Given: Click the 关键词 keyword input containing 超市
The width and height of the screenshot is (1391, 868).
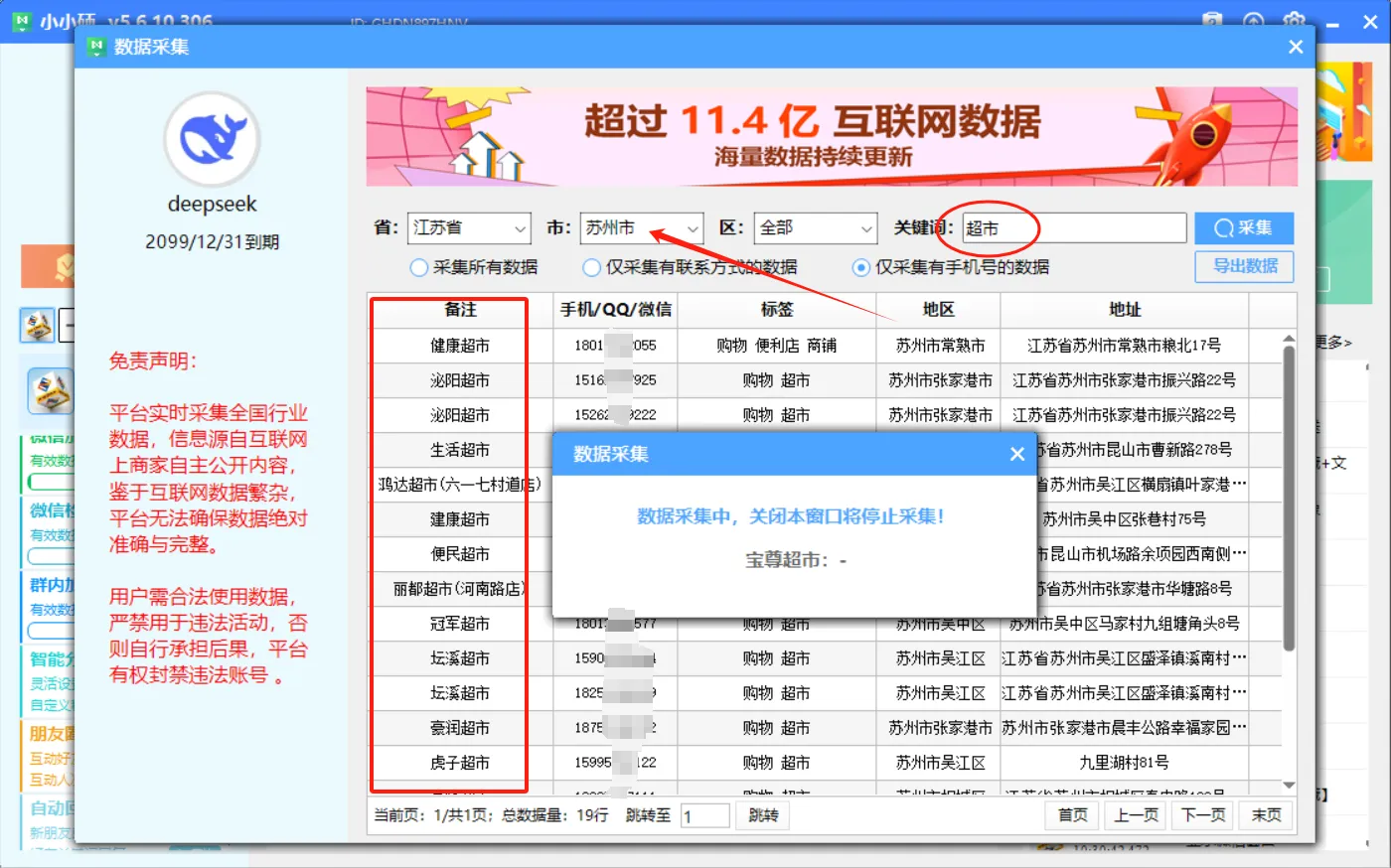Looking at the screenshot, I should pyautogui.click(x=1073, y=227).
